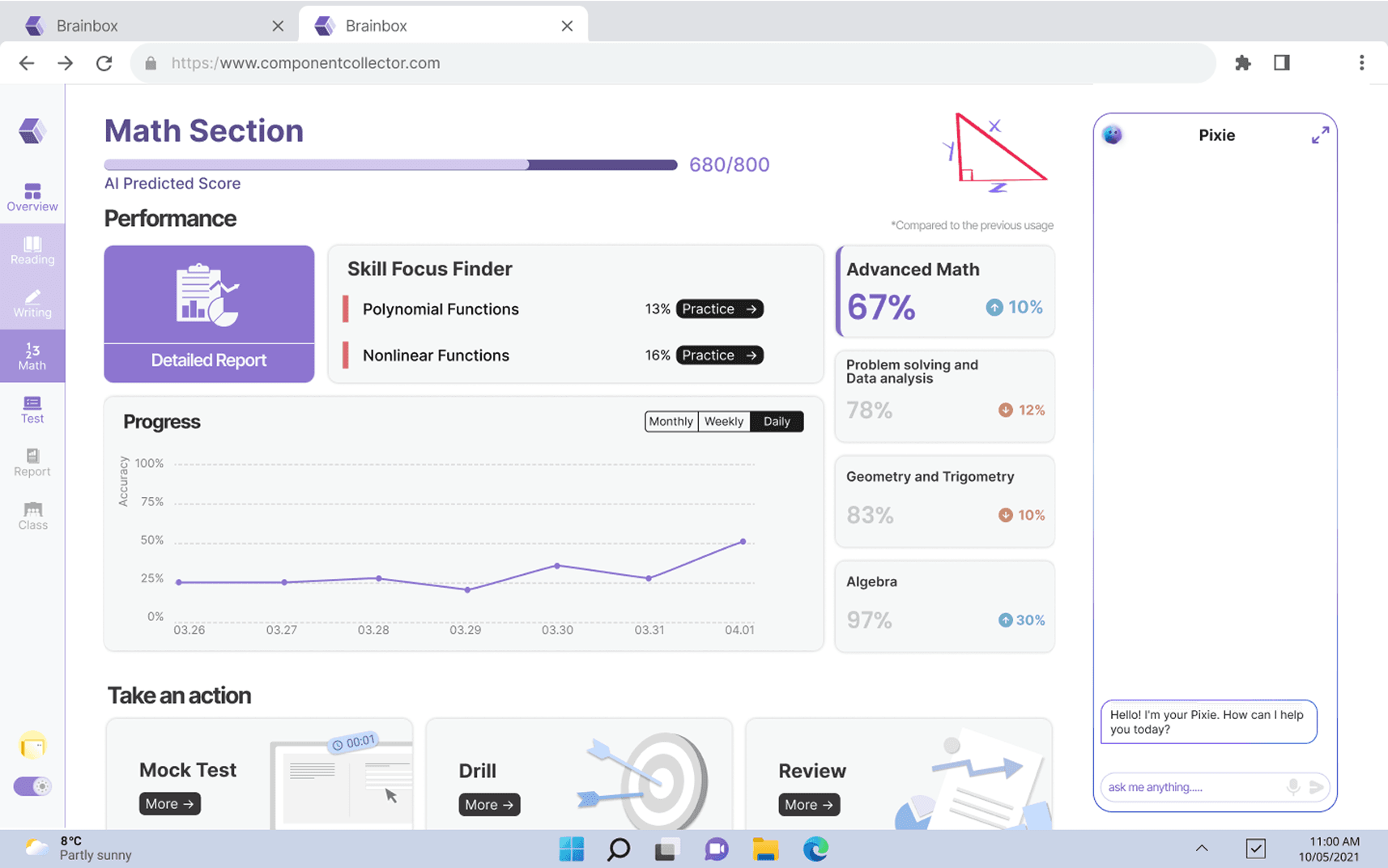The image size is (1388, 868).
Task: Click the Polynomial Functions skill label
Action: pyautogui.click(x=441, y=309)
